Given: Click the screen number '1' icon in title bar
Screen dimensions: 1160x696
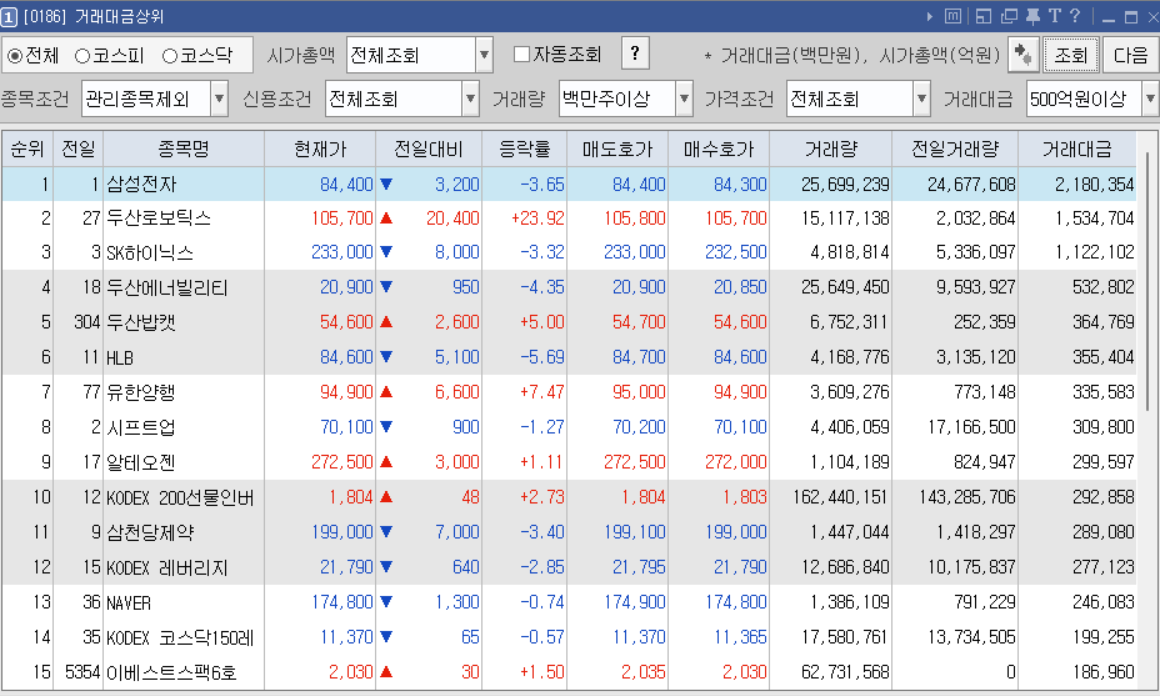Looking at the screenshot, I should (x=9, y=16).
